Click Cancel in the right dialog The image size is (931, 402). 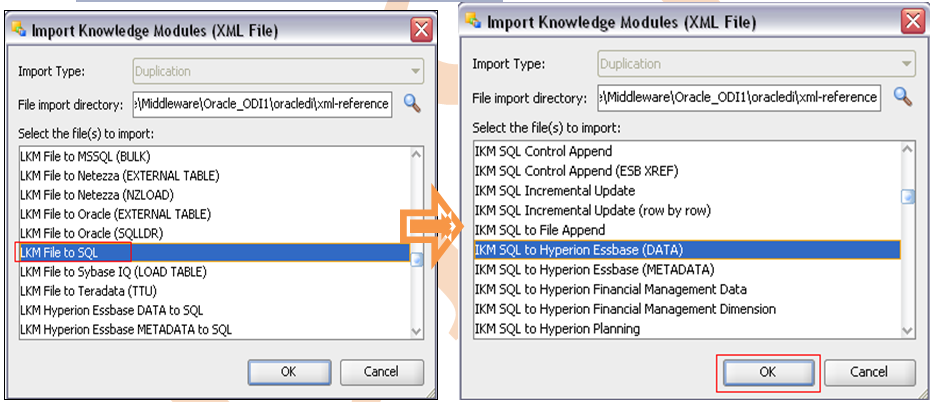click(869, 372)
